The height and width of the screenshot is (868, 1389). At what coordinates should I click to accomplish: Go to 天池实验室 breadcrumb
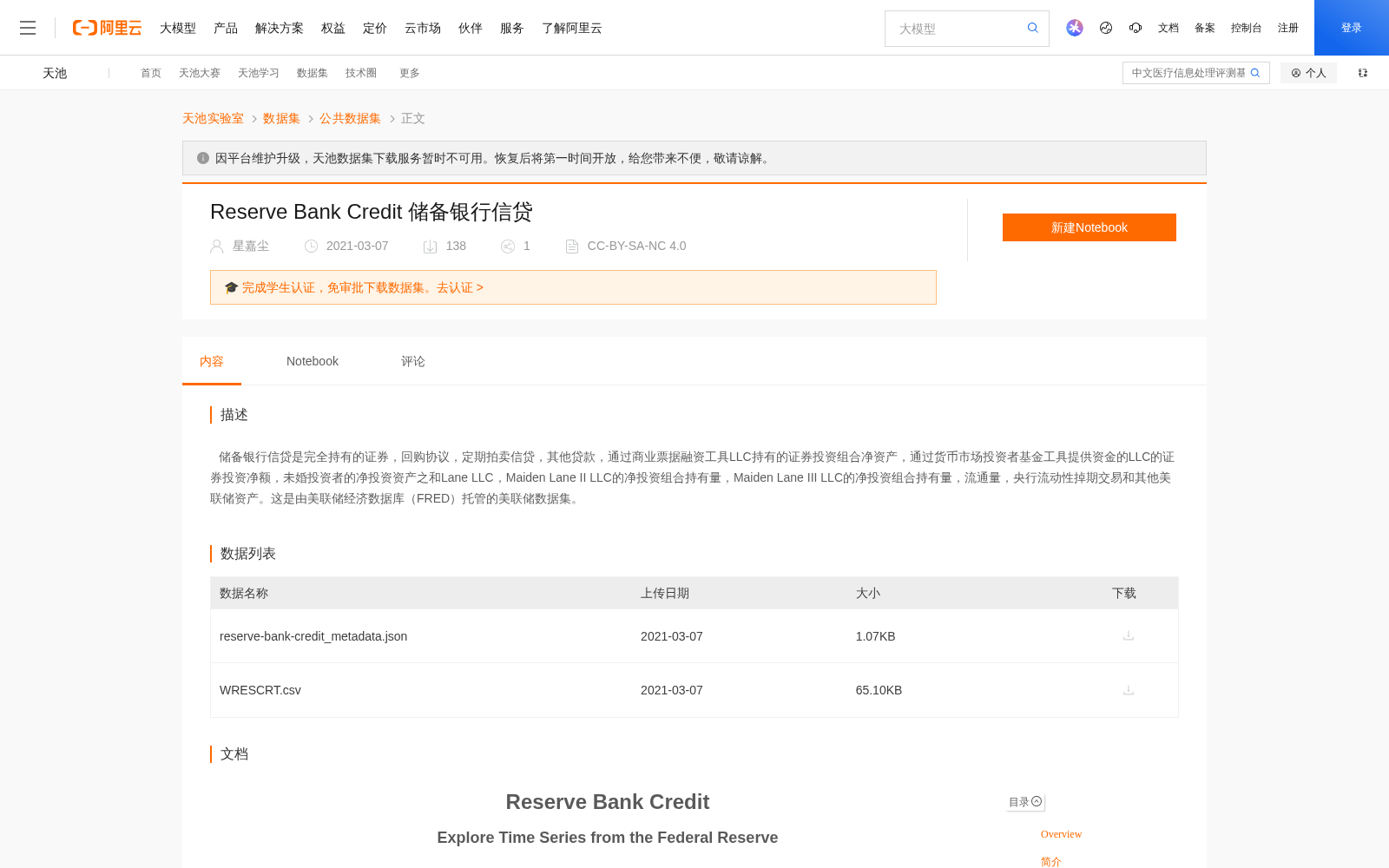(213, 118)
